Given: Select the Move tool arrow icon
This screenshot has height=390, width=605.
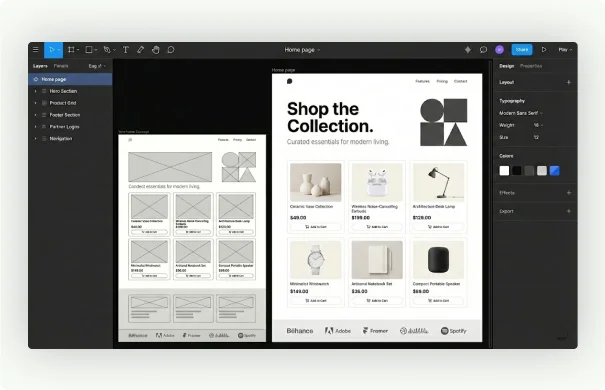Looking at the screenshot, I should 52,50.
